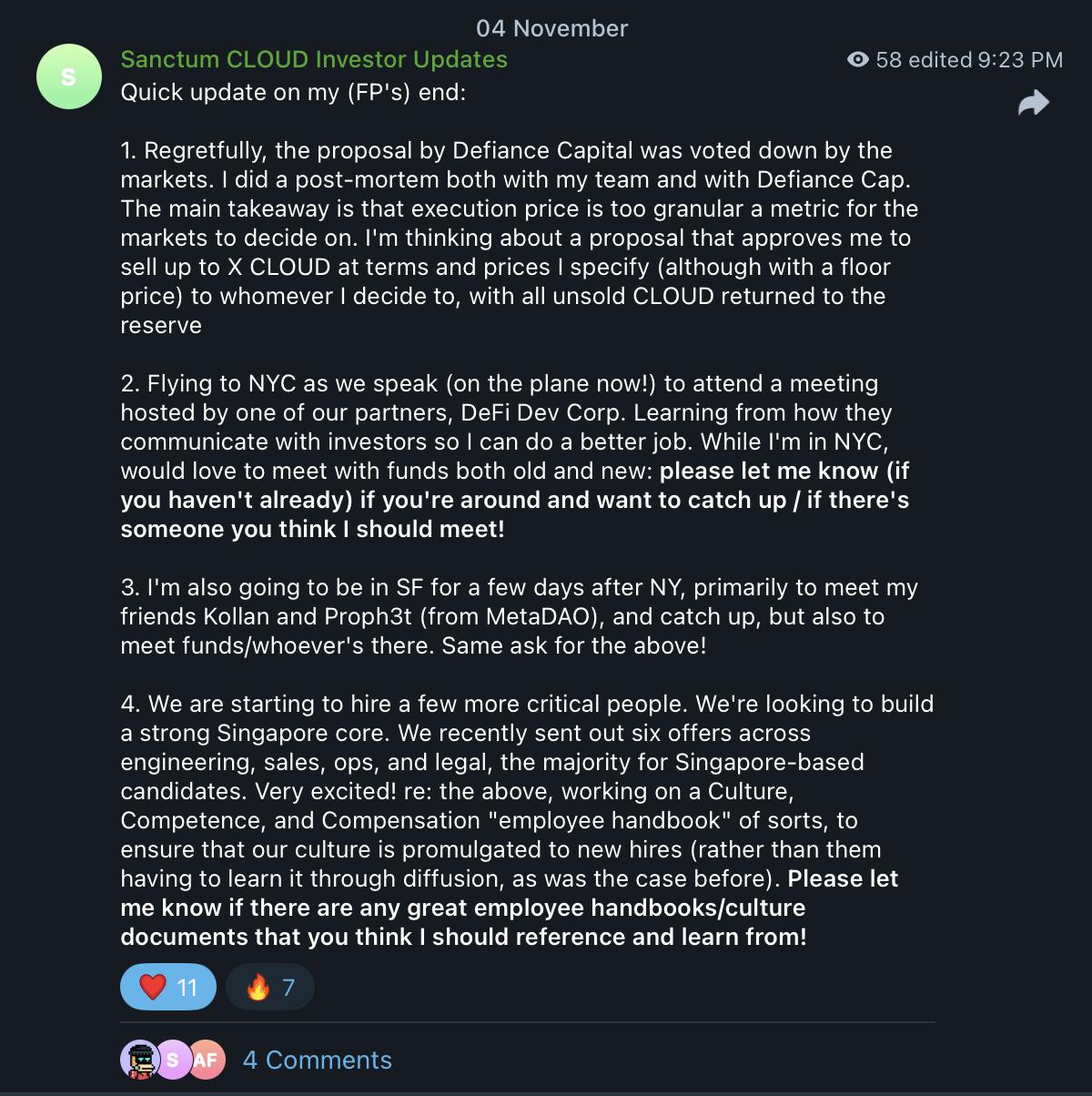Click the pixel-art commenter avatar
1092x1096 pixels.
click(x=139, y=1060)
